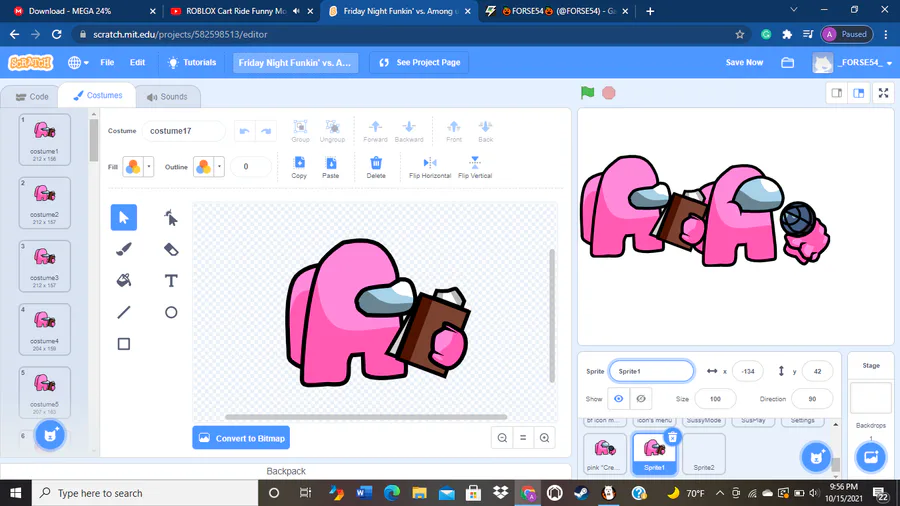The image size is (900, 506).
Task: Expand Chrome tab search chevron
Action: tap(794, 10)
